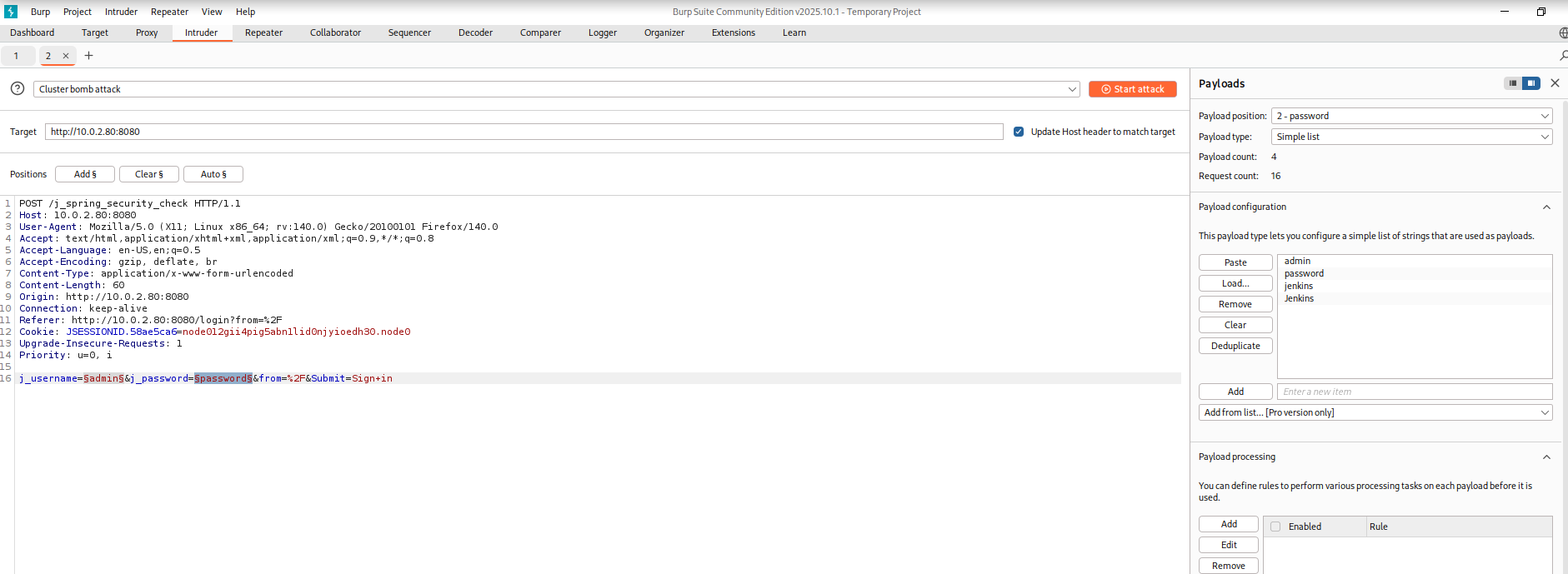
Task: Select Intruder attack tab 1
Action: (17, 56)
